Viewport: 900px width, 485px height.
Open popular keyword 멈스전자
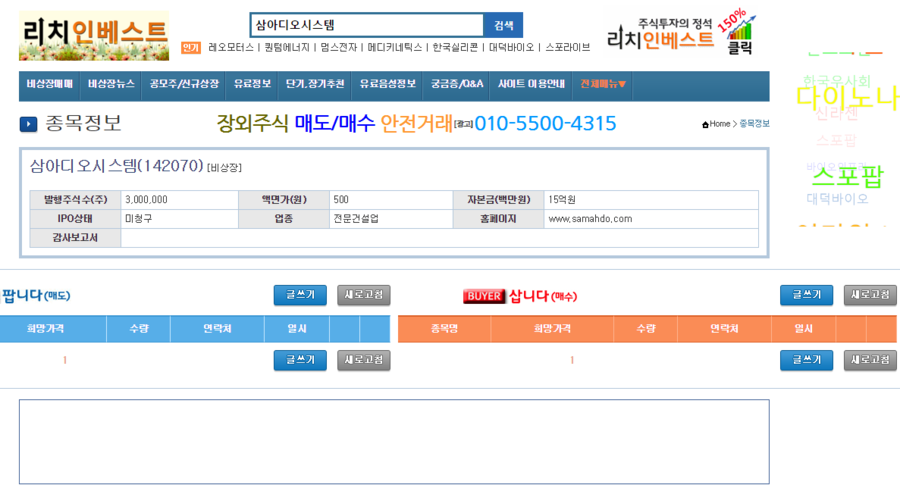(x=339, y=48)
